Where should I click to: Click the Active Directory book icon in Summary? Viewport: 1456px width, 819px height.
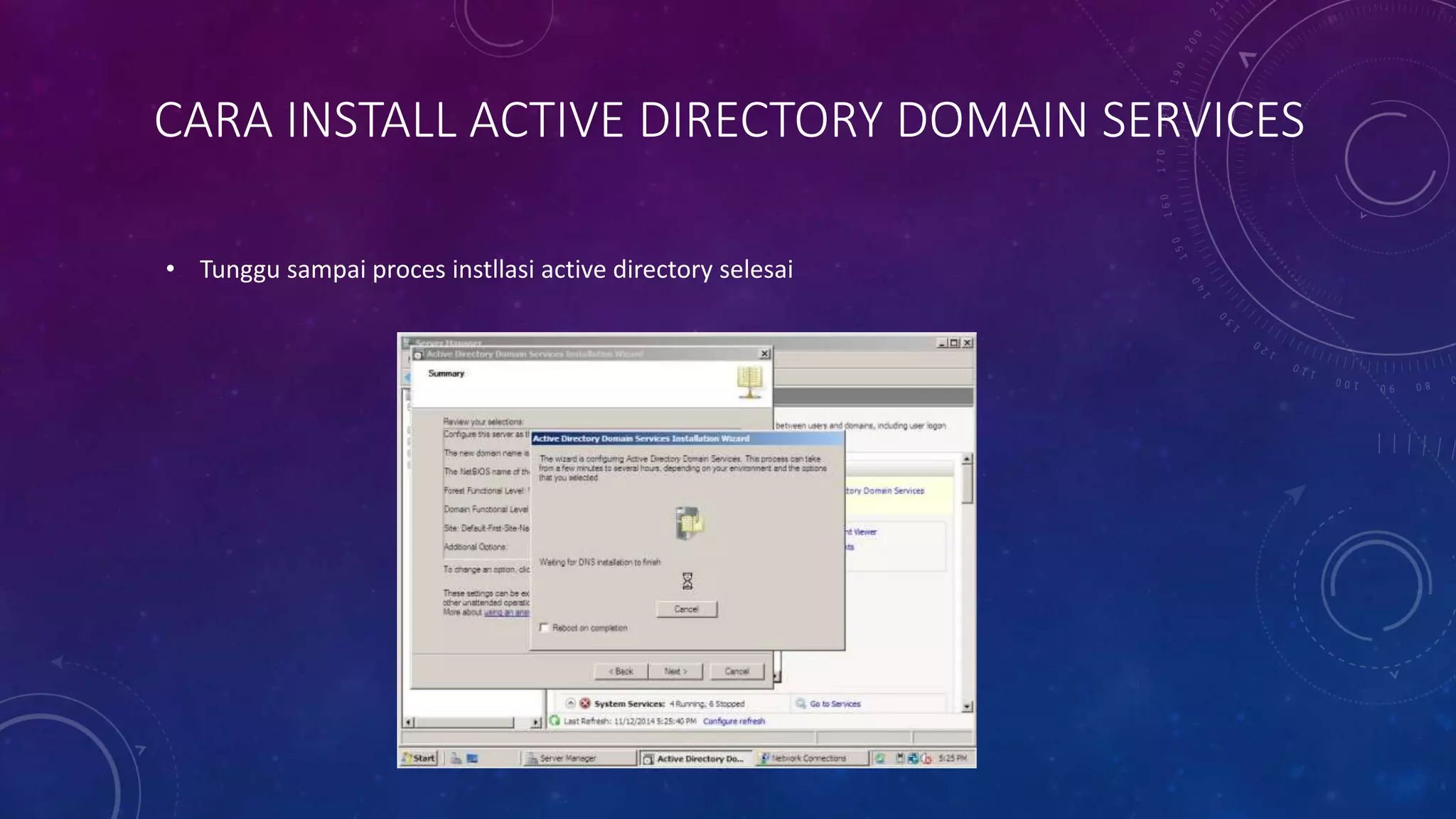click(x=749, y=382)
